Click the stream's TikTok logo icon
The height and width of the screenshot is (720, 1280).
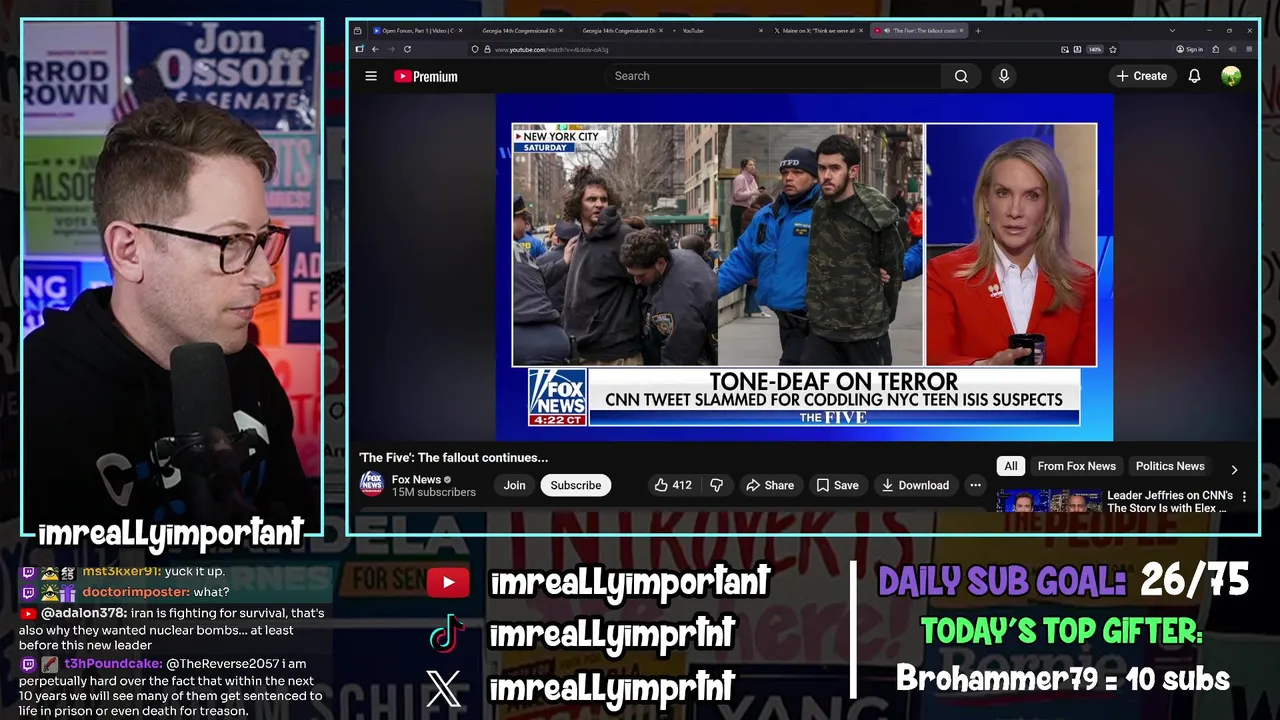(x=447, y=634)
